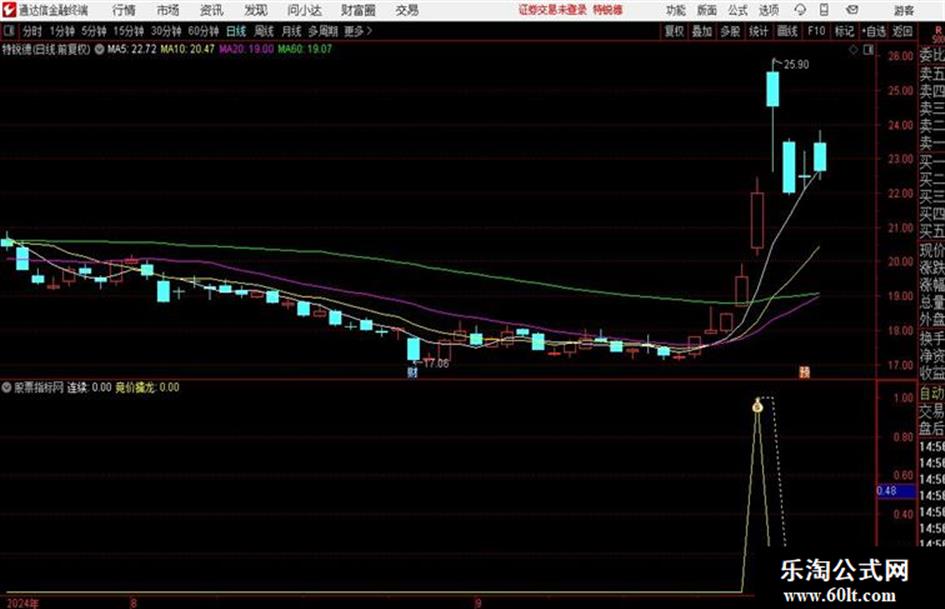This screenshot has width=945, height=609.
Task: Click the 财 marker below the candles
Action: [412, 373]
